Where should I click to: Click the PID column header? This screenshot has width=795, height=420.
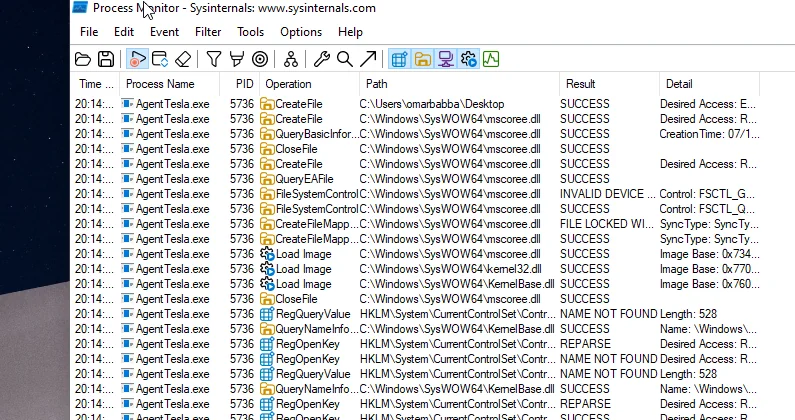pos(240,84)
